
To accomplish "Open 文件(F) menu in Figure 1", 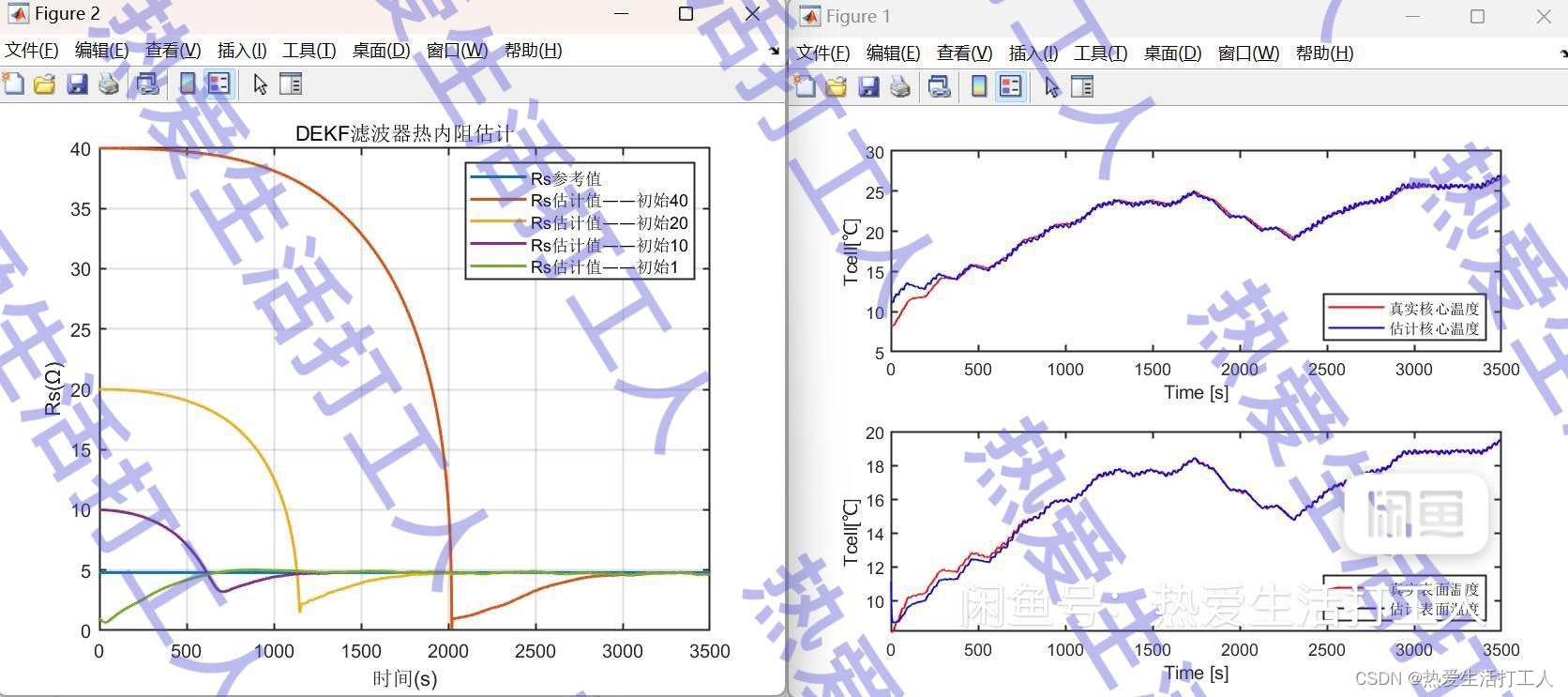I will [x=822, y=53].
